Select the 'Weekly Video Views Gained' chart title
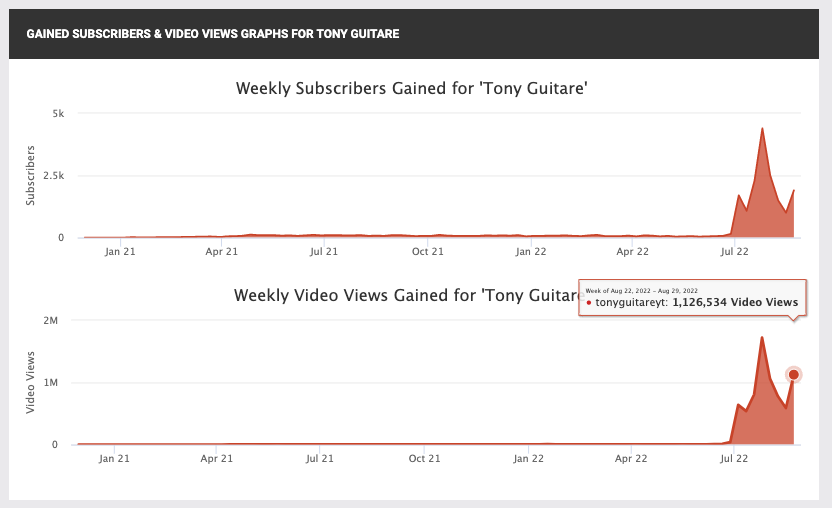 pyautogui.click(x=407, y=295)
